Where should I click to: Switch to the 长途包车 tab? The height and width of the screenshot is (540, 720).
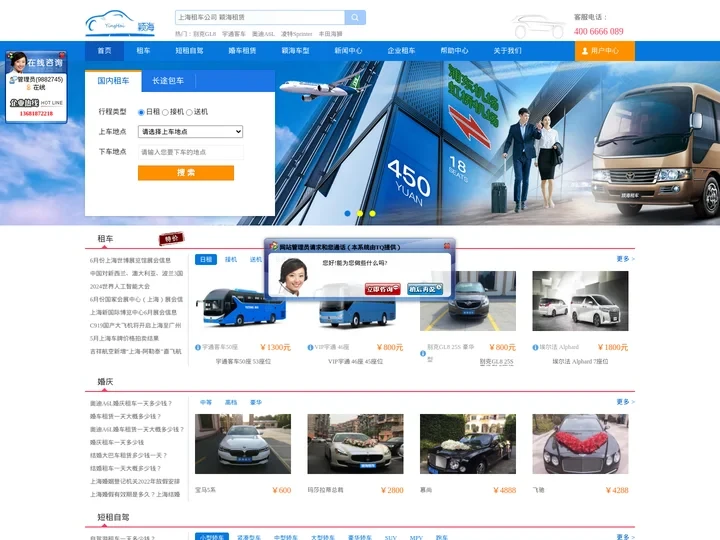point(168,81)
